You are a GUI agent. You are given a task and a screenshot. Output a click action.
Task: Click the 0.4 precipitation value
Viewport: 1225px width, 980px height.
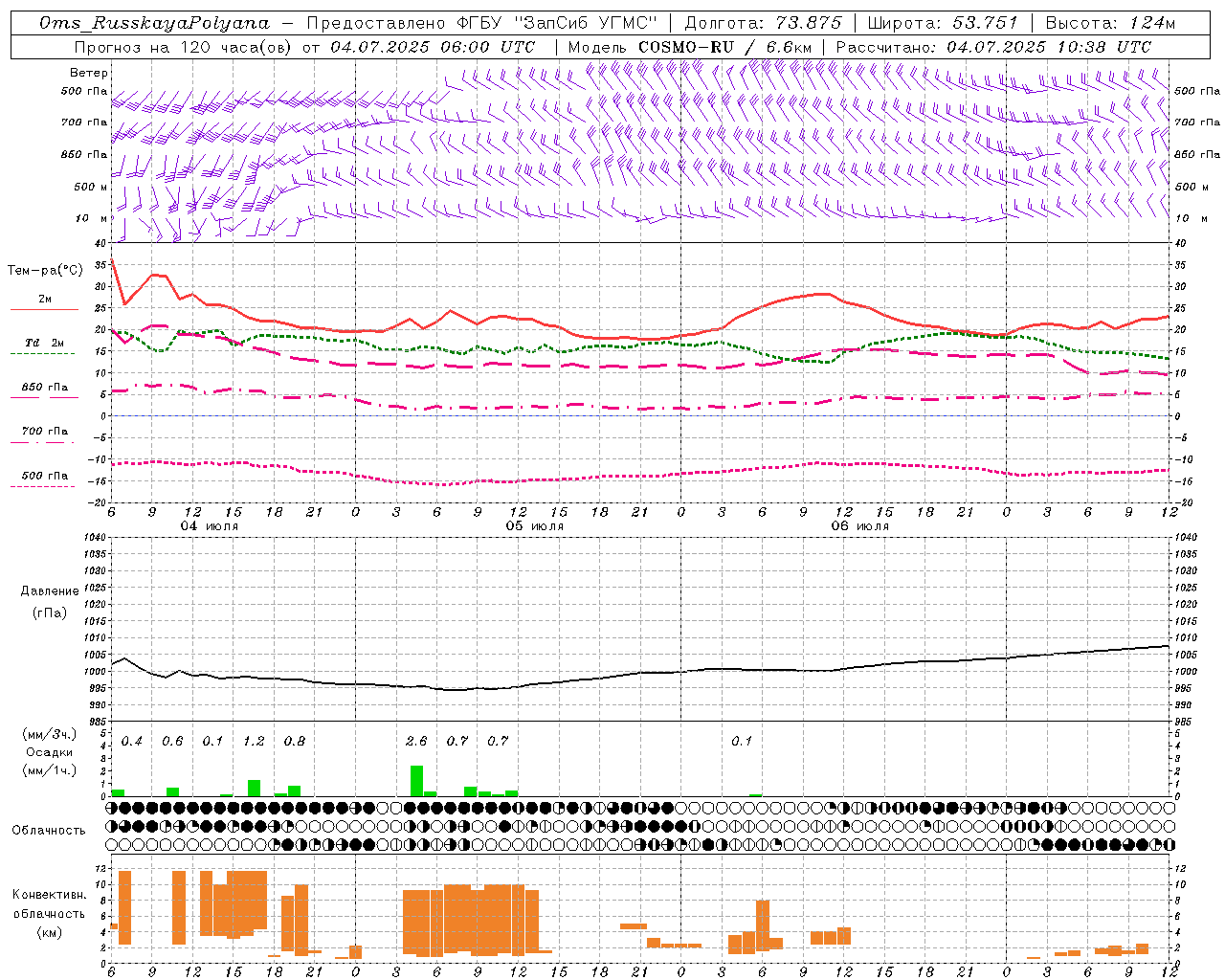click(x=132, y=742)
